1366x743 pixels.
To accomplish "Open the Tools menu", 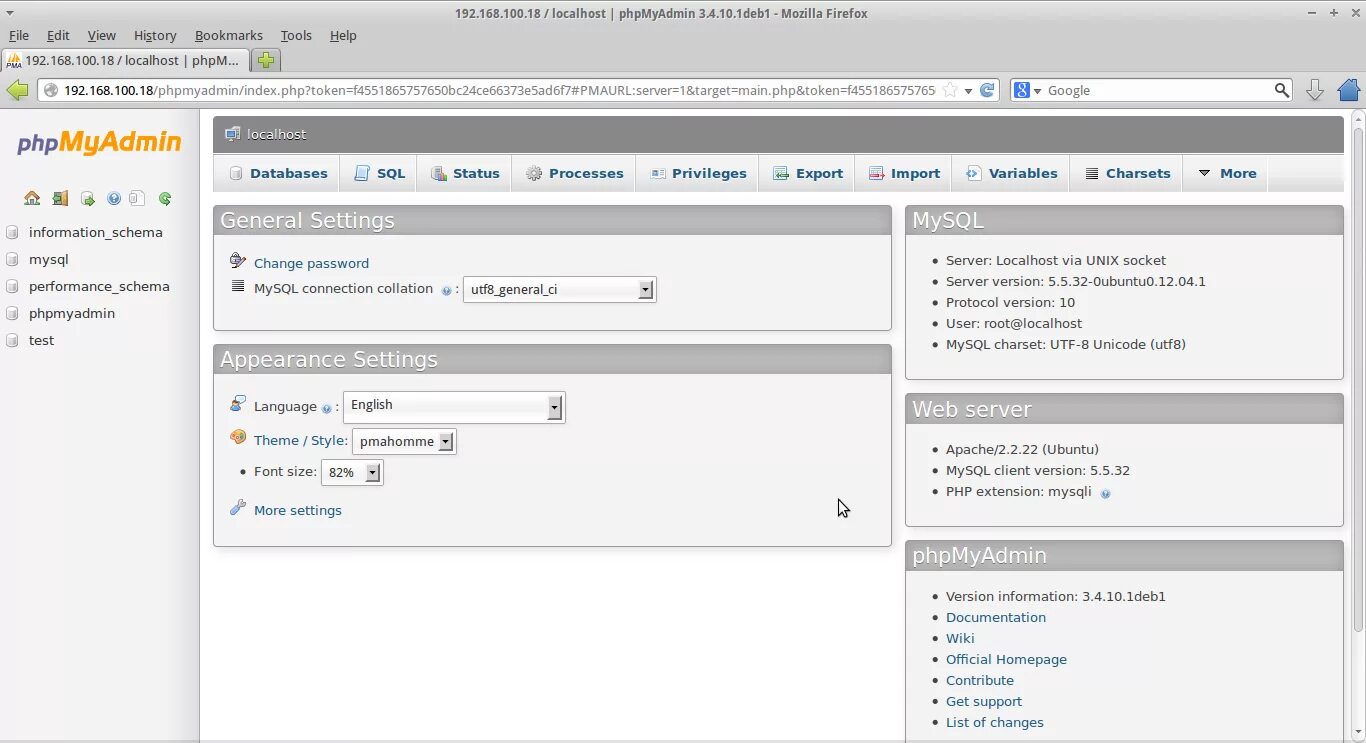I will [x=296, y=35].
